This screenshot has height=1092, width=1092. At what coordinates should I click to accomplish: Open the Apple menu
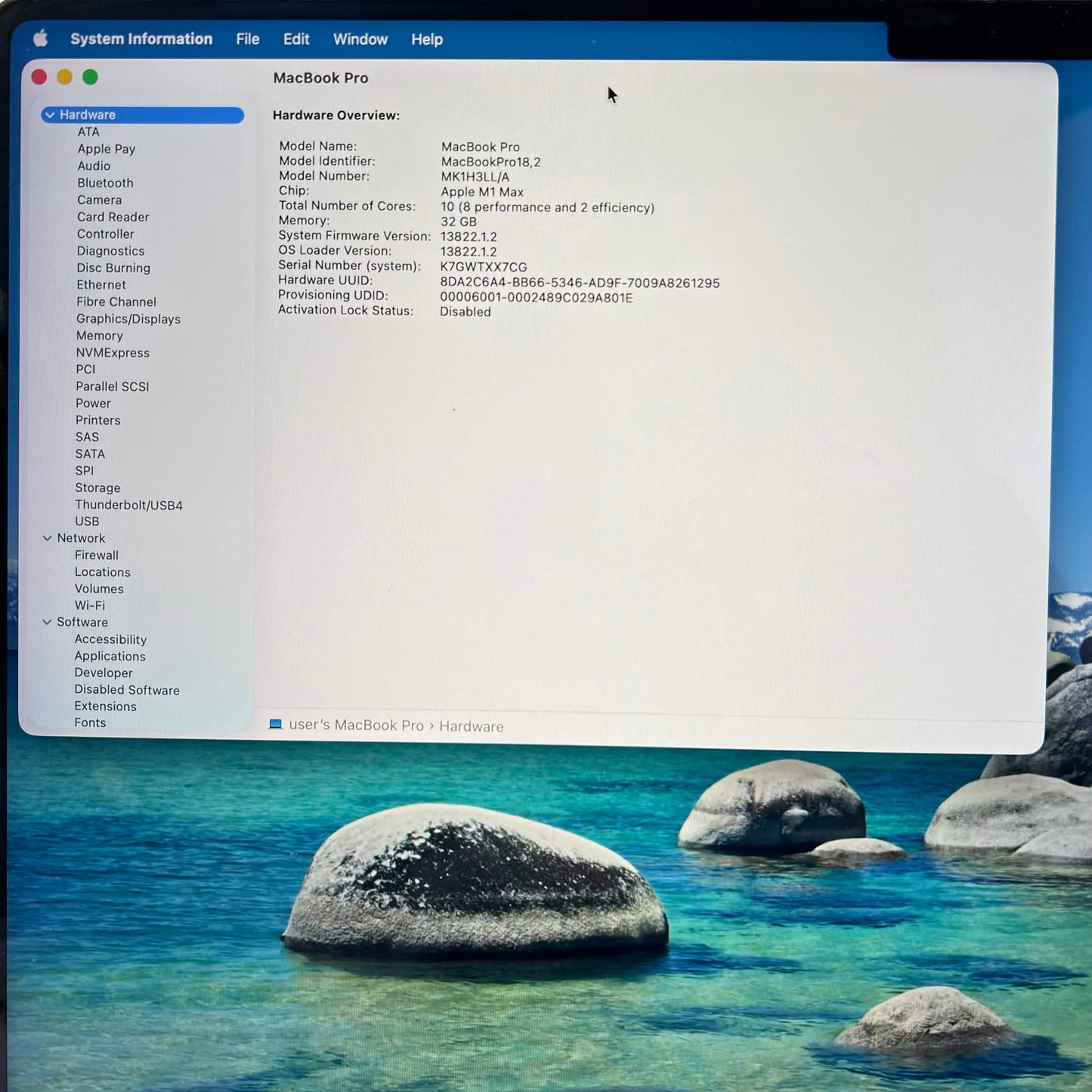pos(41,38)
